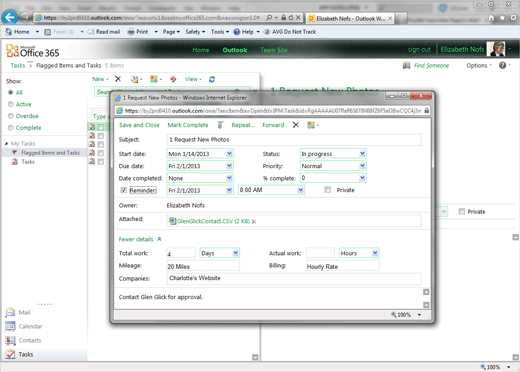The height and width of the screenshot is (372, 520).
Task: Switch to Team Site tab
Action: click(274, 50)
